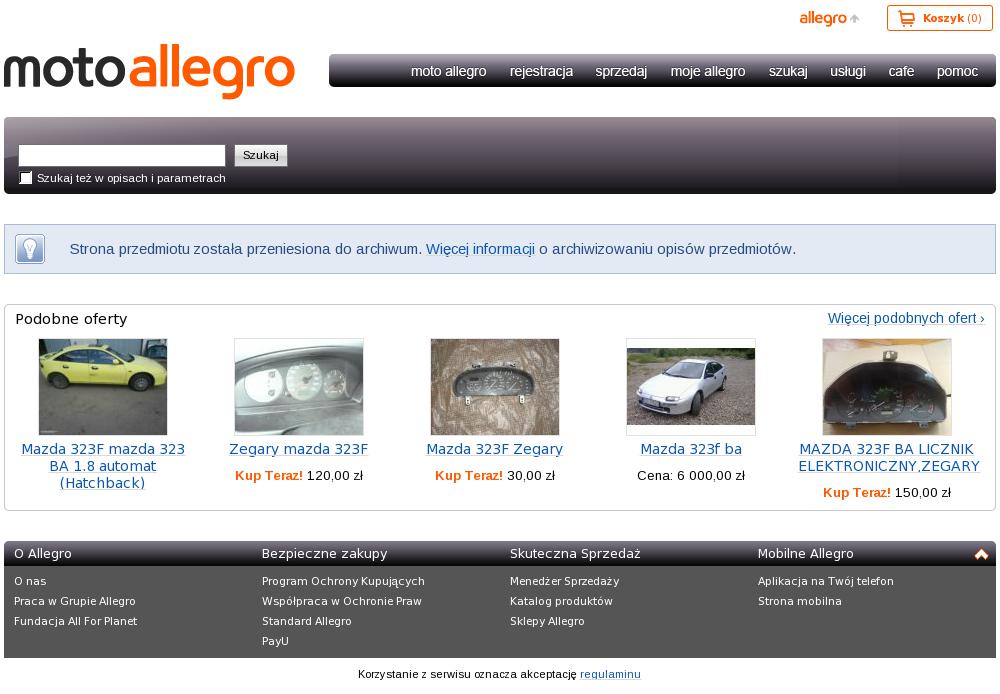Open the moje allegro menu item
The height and width of the screenshot is (694, 1000).
(x=708, y=71)
